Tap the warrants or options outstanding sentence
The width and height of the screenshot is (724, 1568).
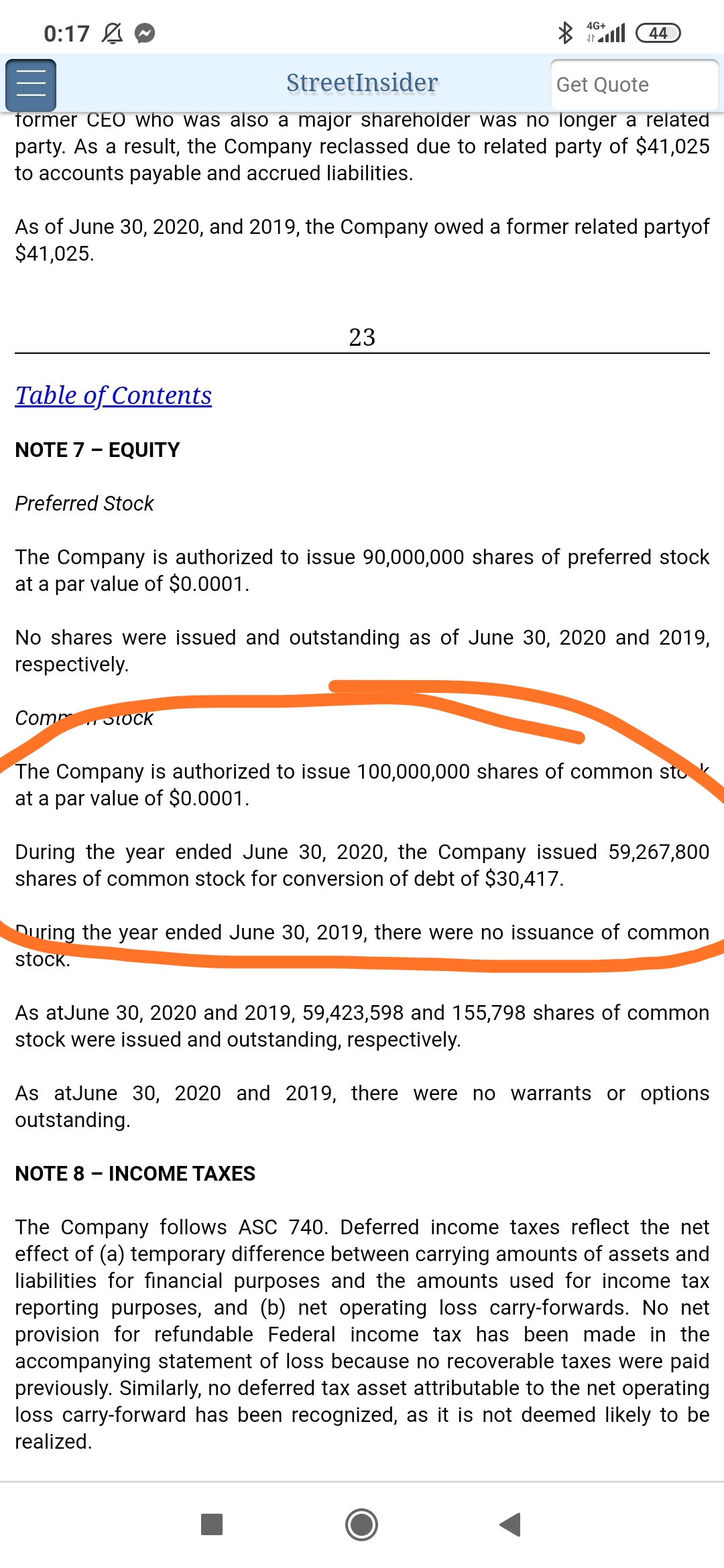pyautogui.click(x=362, y=1106)
